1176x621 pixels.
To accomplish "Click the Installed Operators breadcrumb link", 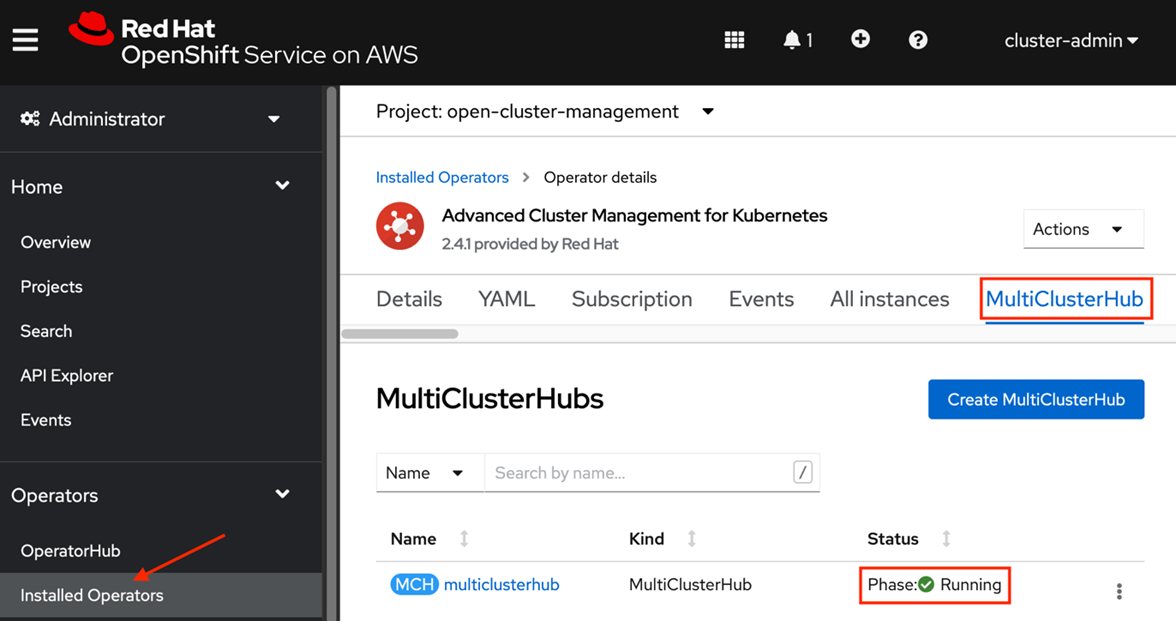I will pyautogui.click(x=442, y=178).
